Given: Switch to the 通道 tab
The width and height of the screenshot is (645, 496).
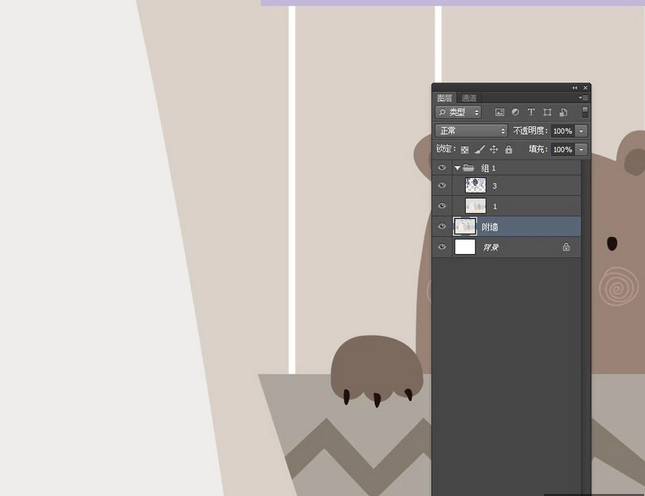Looking at the screenshot, I should (469, 98).
